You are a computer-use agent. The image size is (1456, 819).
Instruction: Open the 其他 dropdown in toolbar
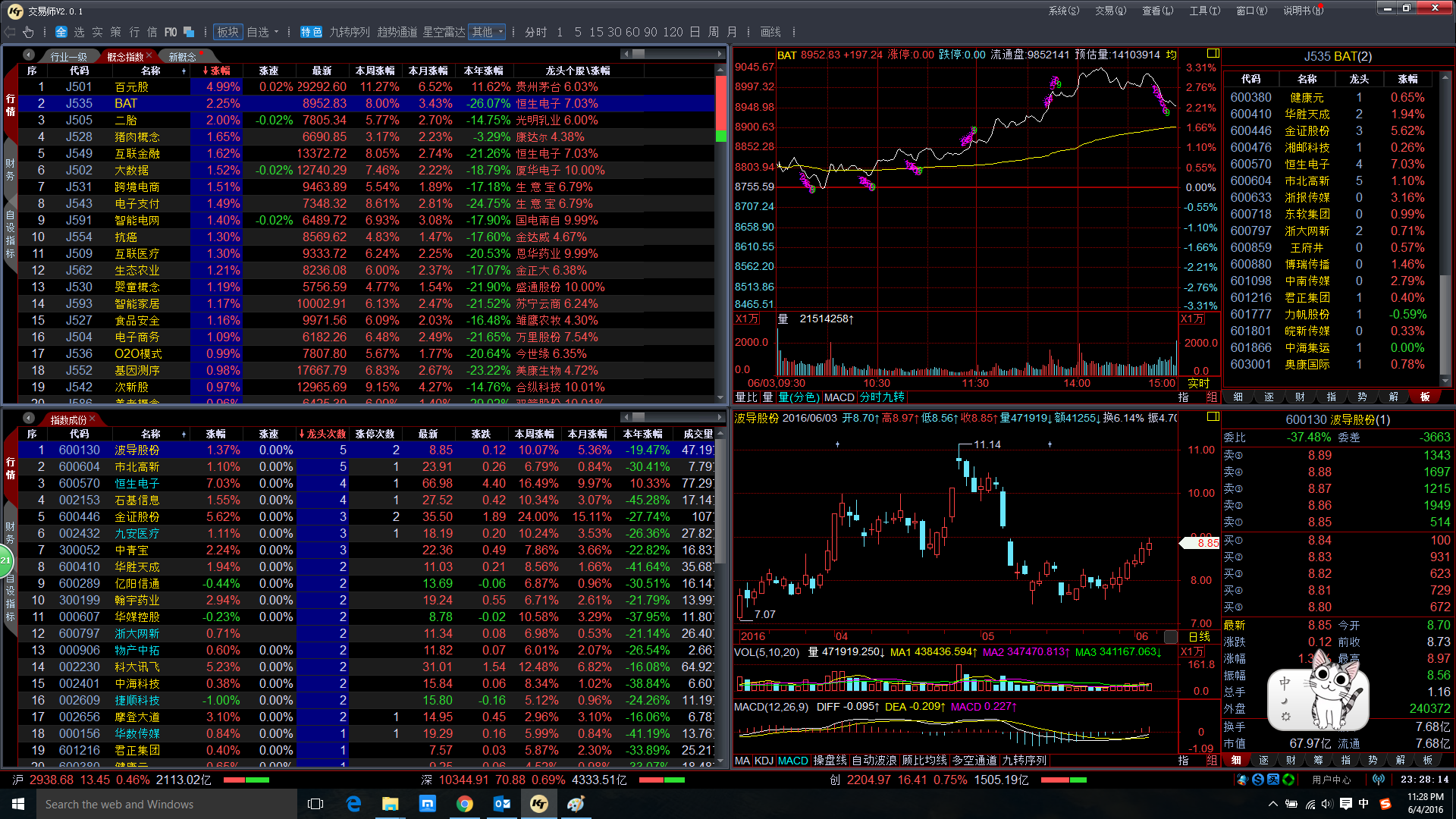(x=487, y=32)
